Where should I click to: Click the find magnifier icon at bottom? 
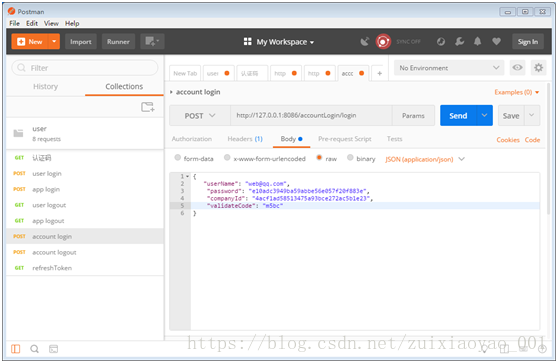click(x=35, y=349)
